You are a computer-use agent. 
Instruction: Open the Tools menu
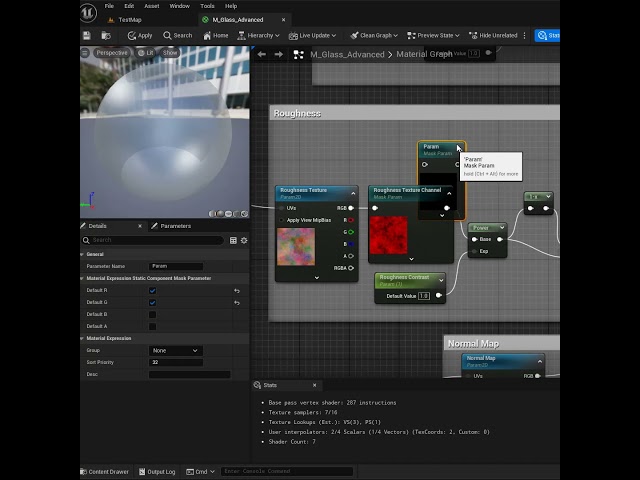tap(207, 6)
